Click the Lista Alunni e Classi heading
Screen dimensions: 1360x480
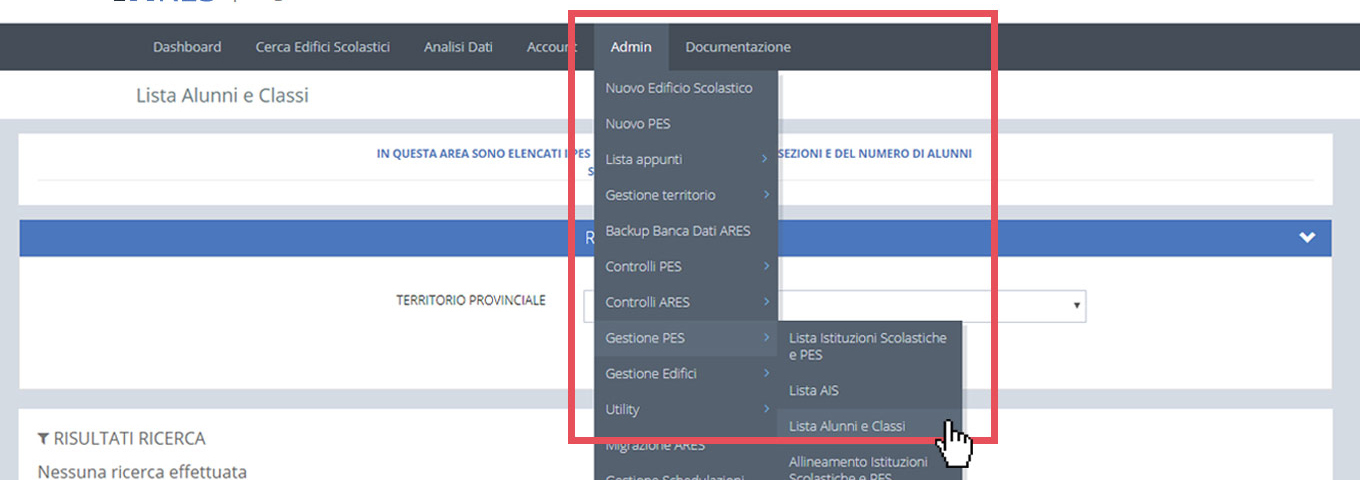pyautogui.click(x=222, y=96)
